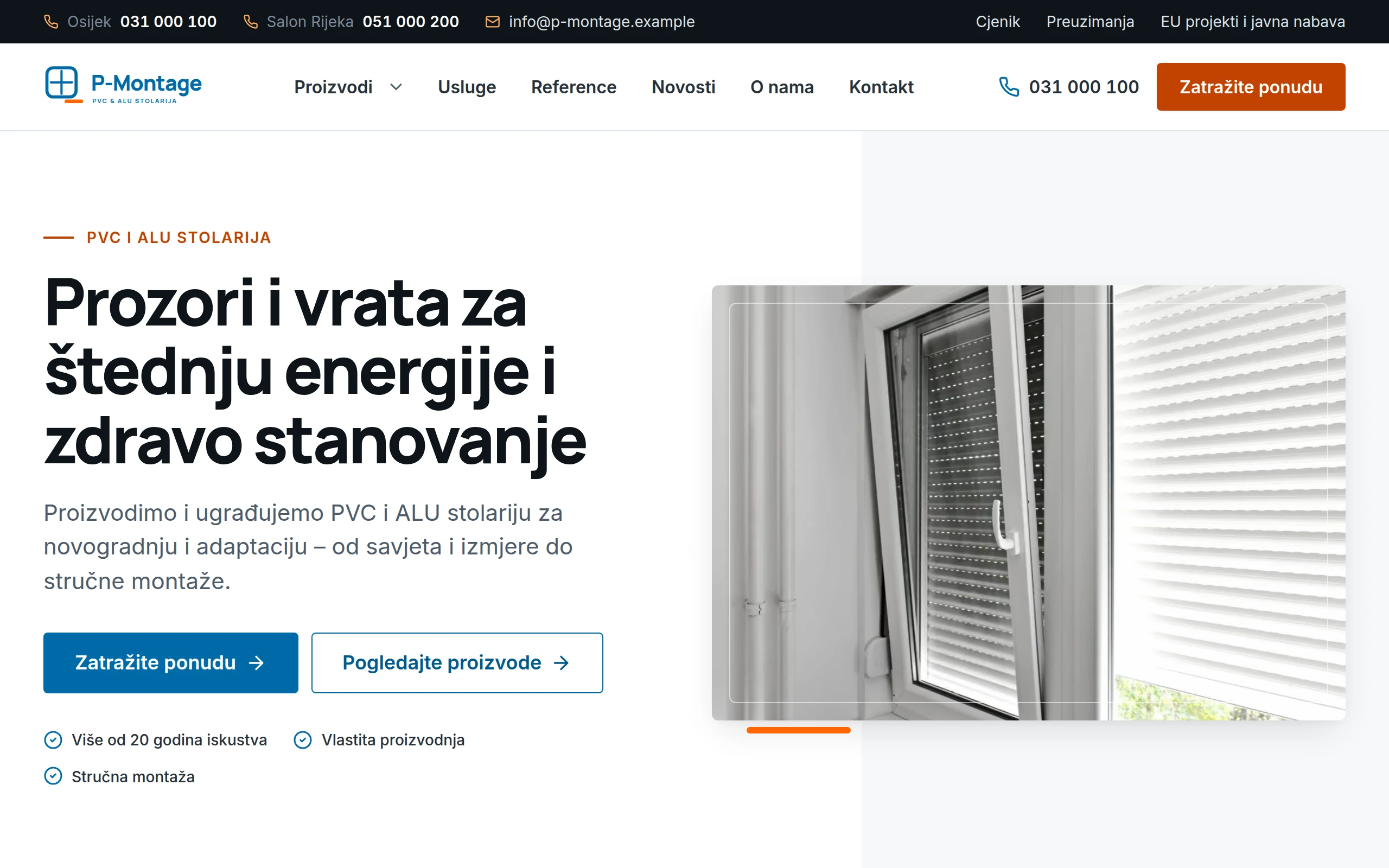Click checkmark icon next to Više od 20 godina
Viewport: 1389px width, 868px height.
(x=53, y=740)
